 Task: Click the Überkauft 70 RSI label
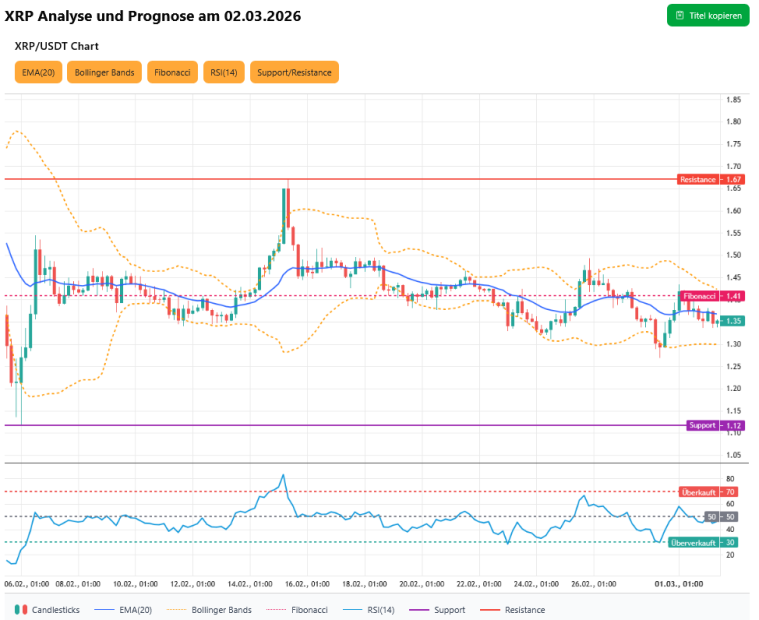[709, 492]
